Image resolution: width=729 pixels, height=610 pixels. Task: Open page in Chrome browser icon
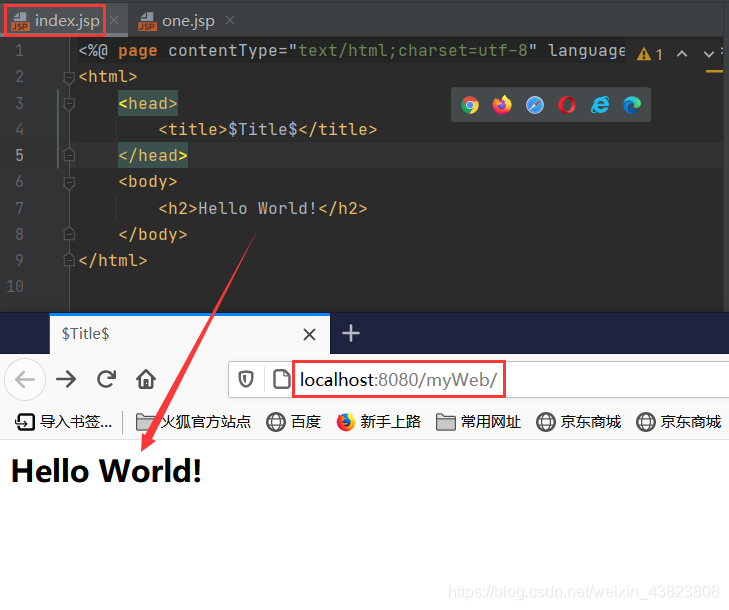click(470, 105)
